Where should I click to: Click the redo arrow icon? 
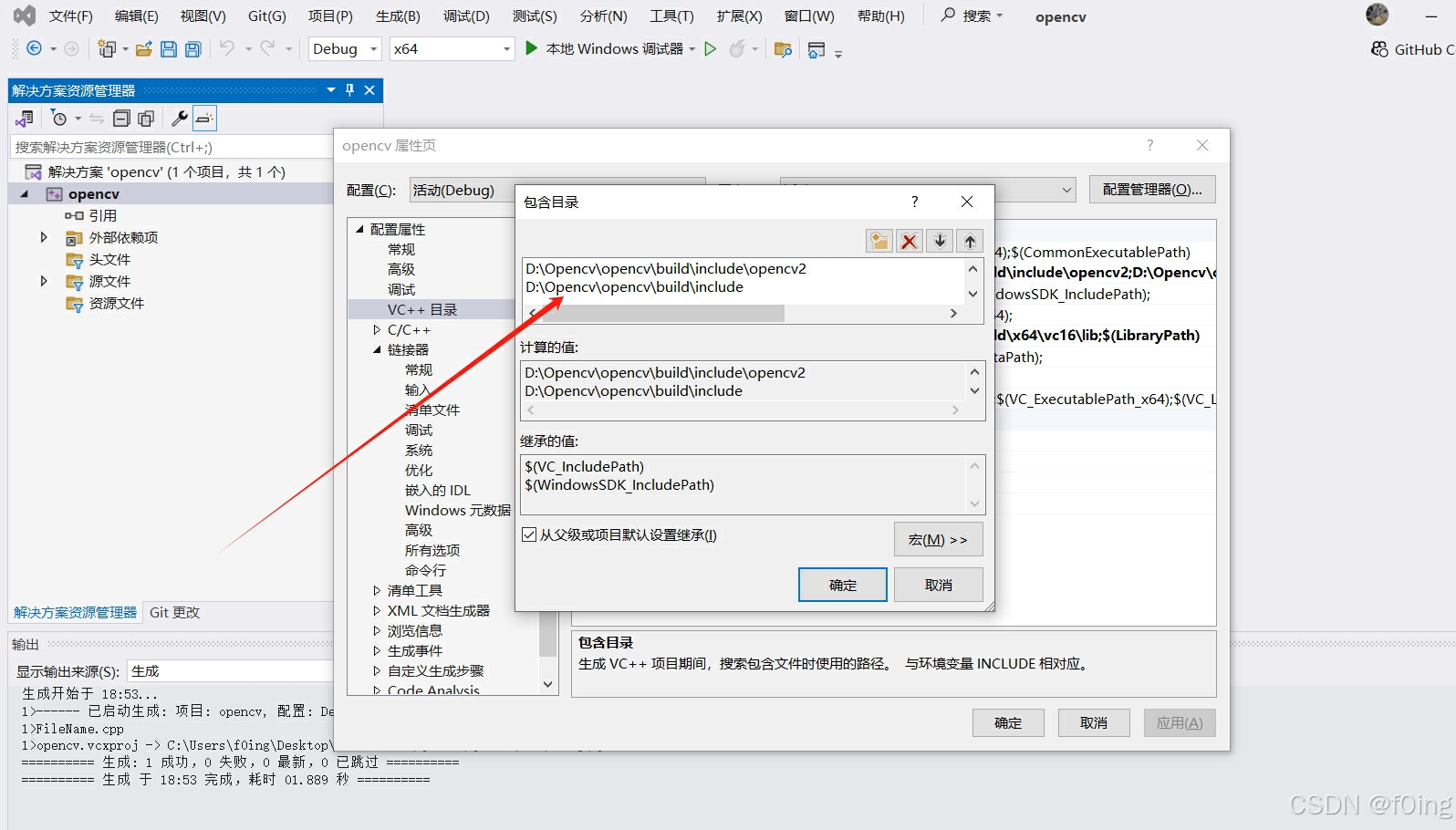tap(267, 48)
